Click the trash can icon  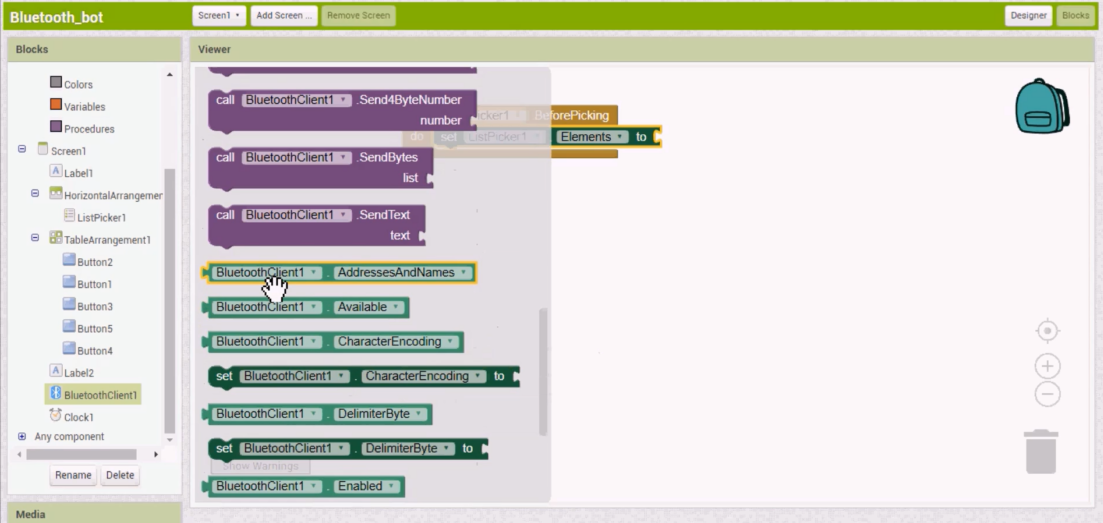coord(1041,452)
